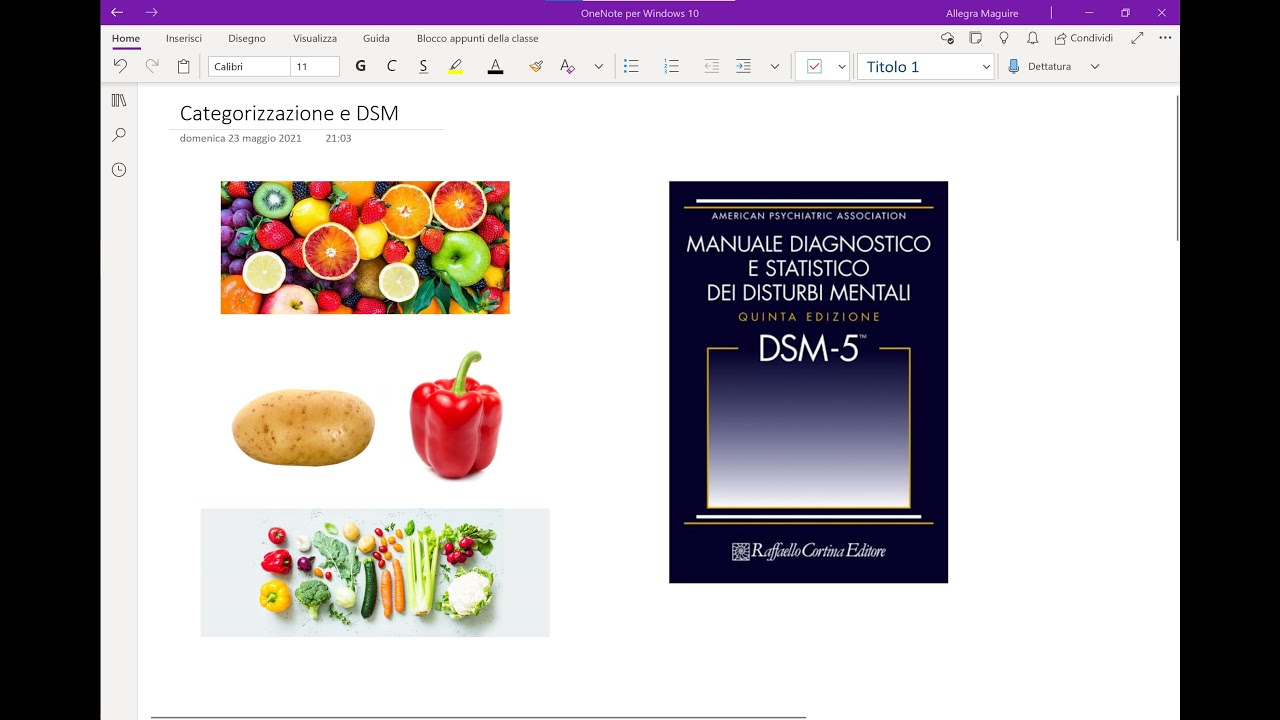
Task: Enter full screen mode
Action: coord(1137,38)
